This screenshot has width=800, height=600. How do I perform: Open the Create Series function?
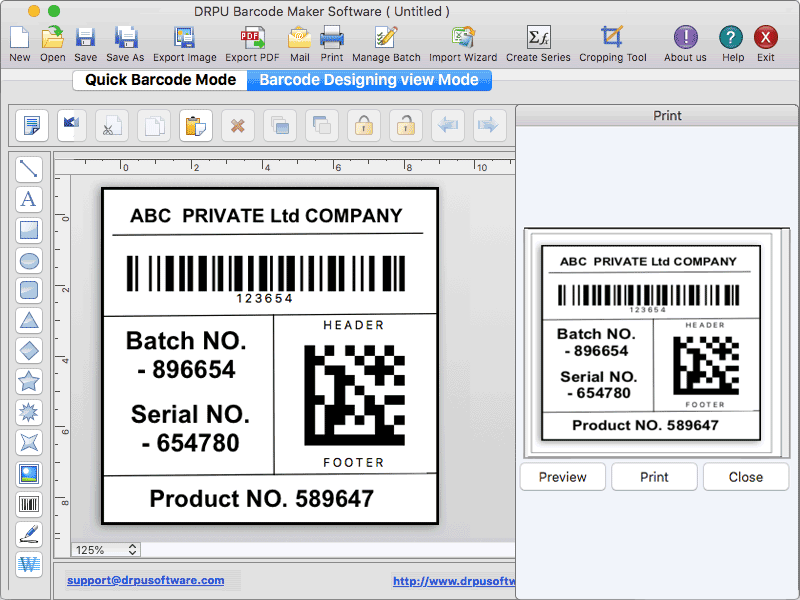(x=538, y=42)
